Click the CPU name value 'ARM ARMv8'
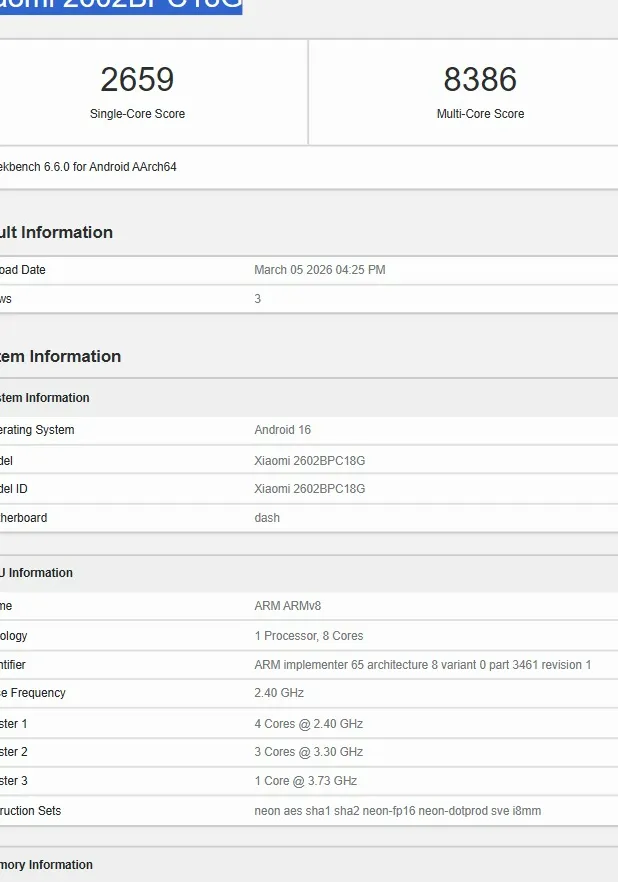This screenshot has height=882, width=618. pyautogui.click(x=287, y=606)
